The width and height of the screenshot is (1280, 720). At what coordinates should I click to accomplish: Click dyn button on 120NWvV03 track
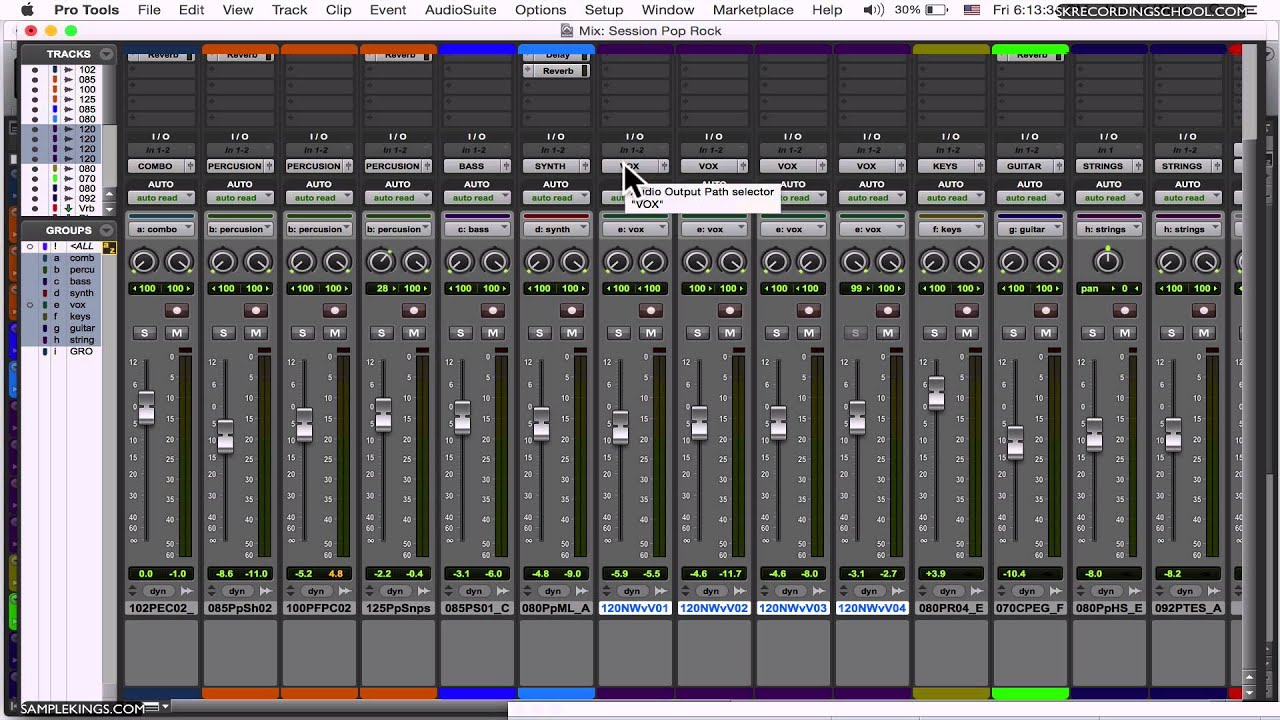point(790,591)
